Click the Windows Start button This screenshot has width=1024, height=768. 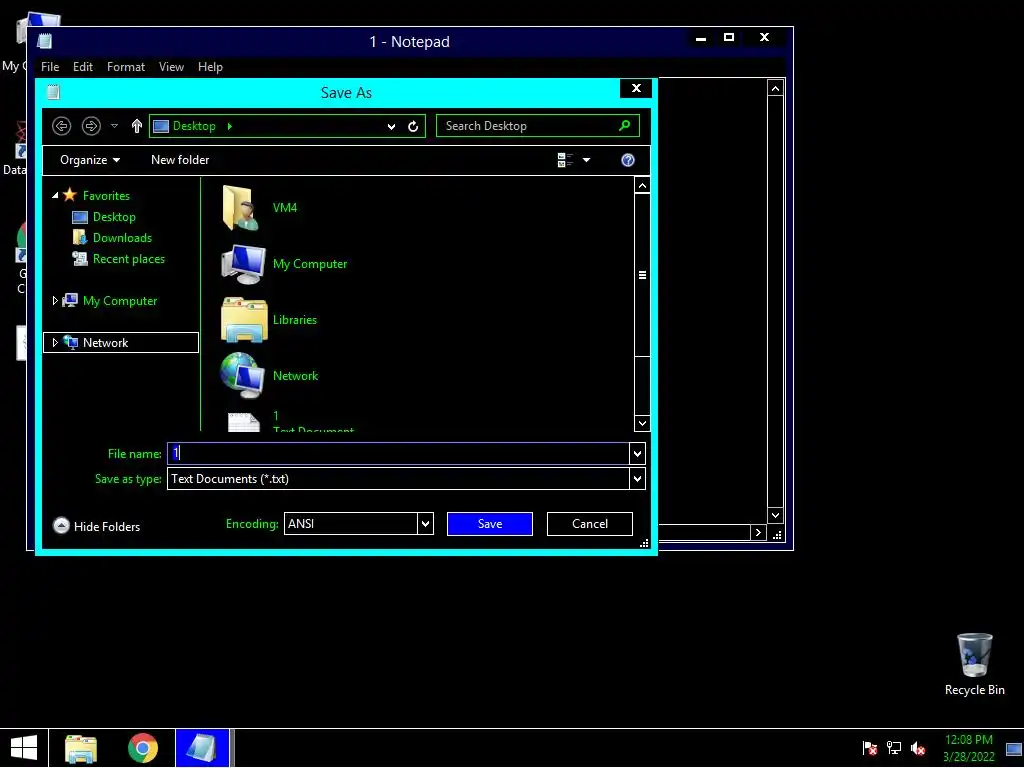(24, 748)
